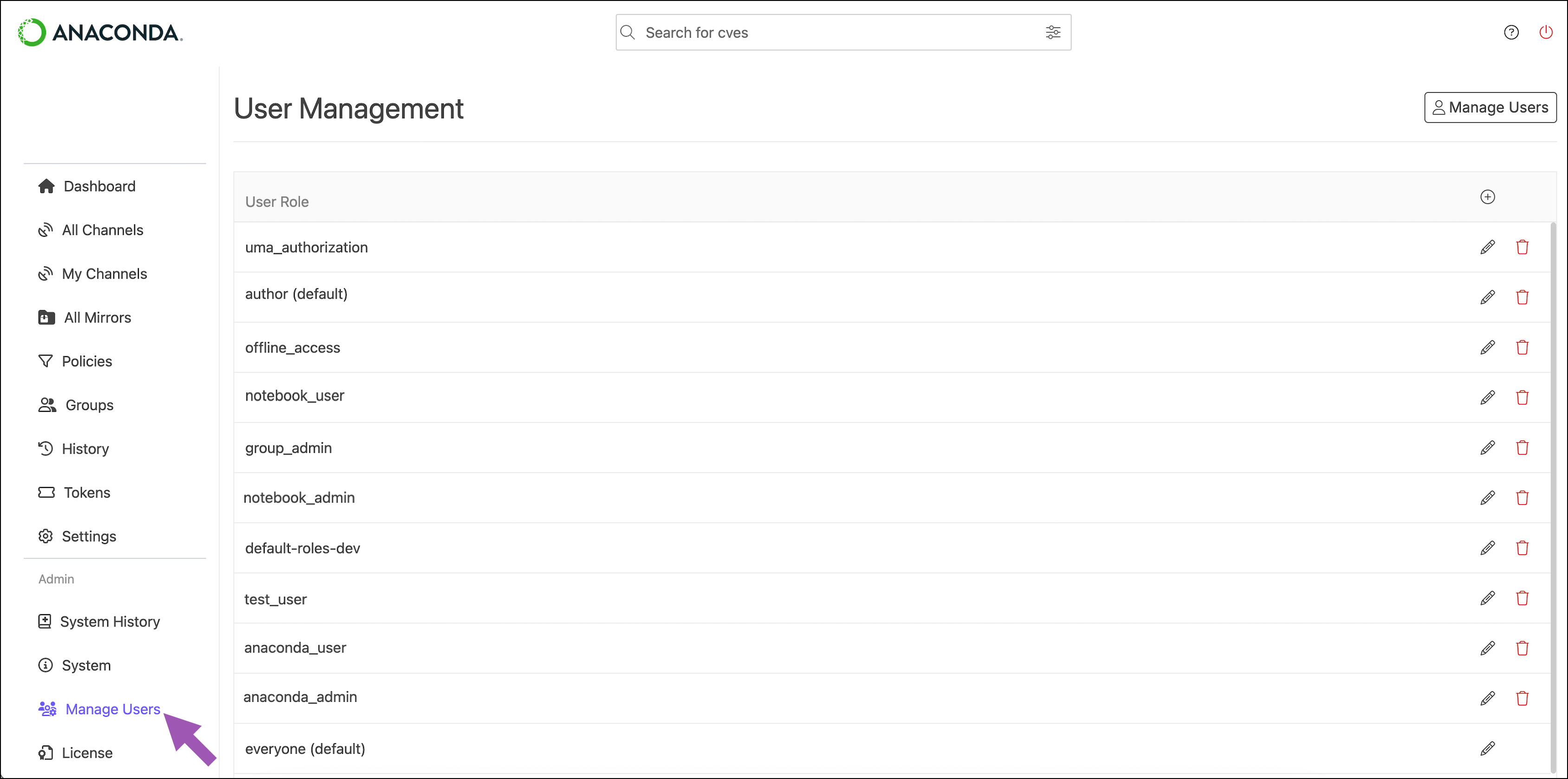Navigate to System History

[x=110, y=621]
